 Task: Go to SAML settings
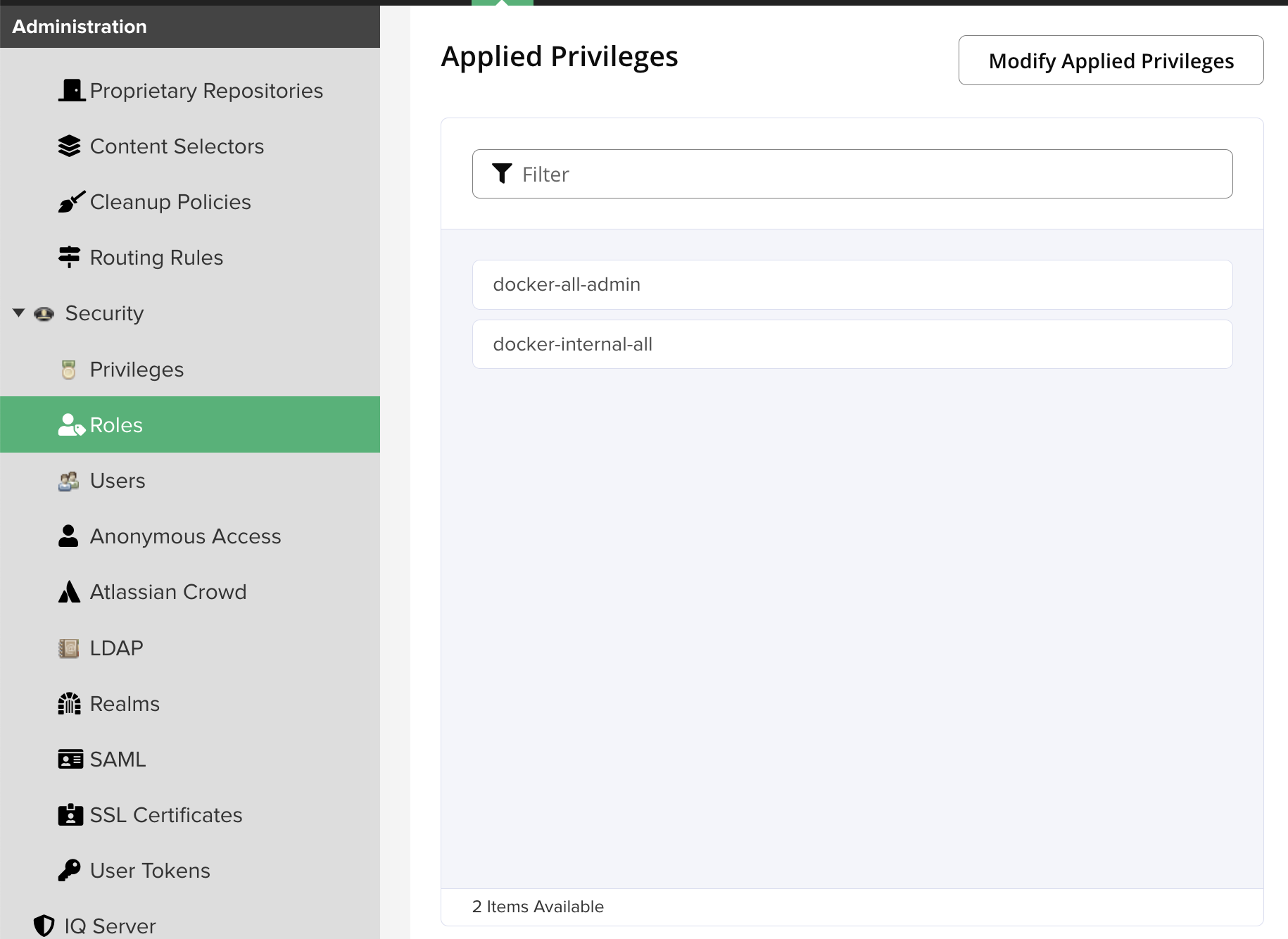click(118, 759)
